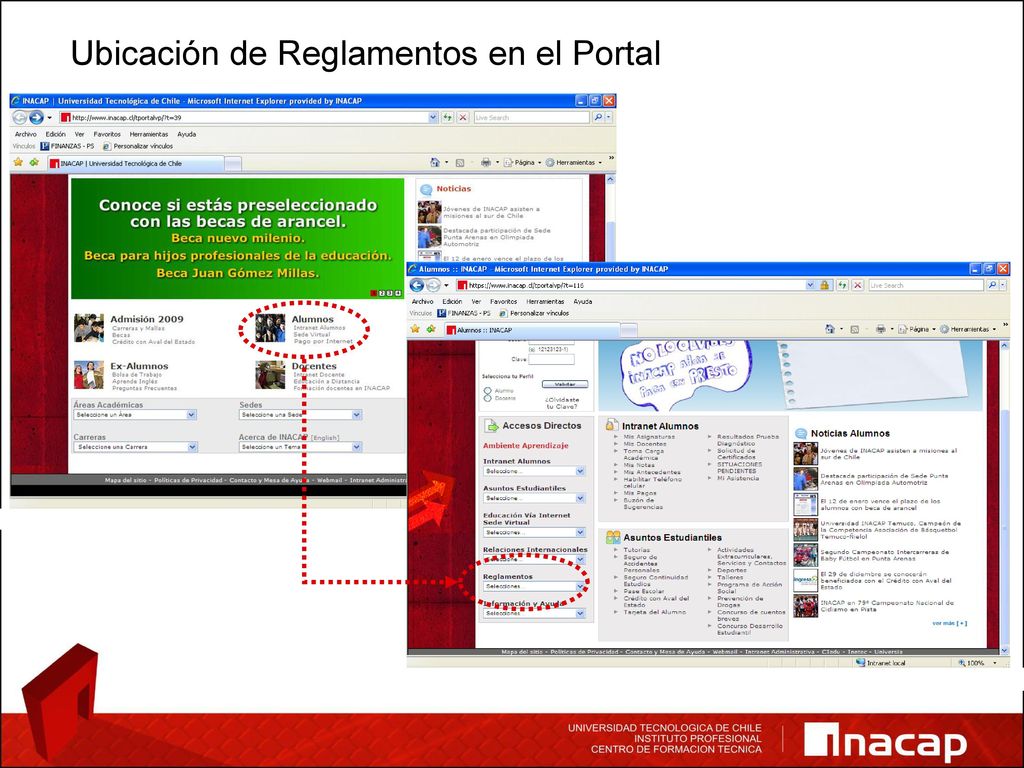Click Accesos Directos page-arrow icon
1024x768 pixels.
click(x=491, y=426)
